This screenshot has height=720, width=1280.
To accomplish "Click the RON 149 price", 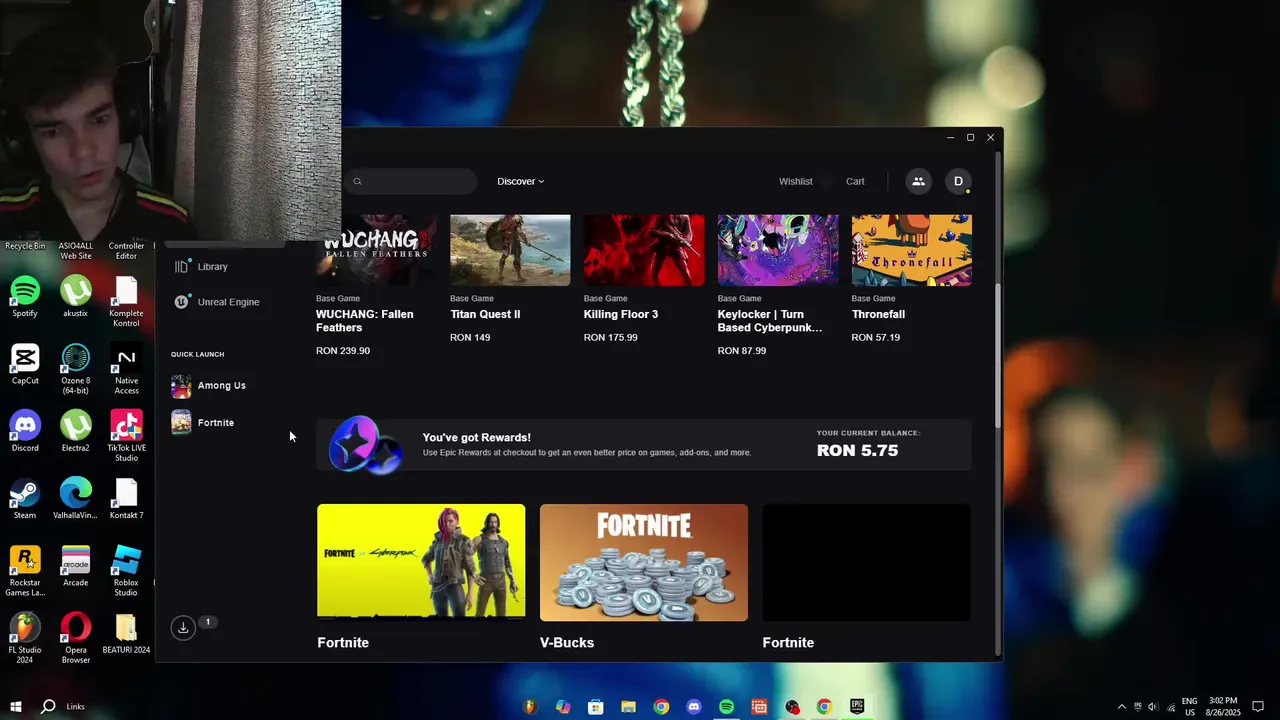I will click(x=470, y=338).
